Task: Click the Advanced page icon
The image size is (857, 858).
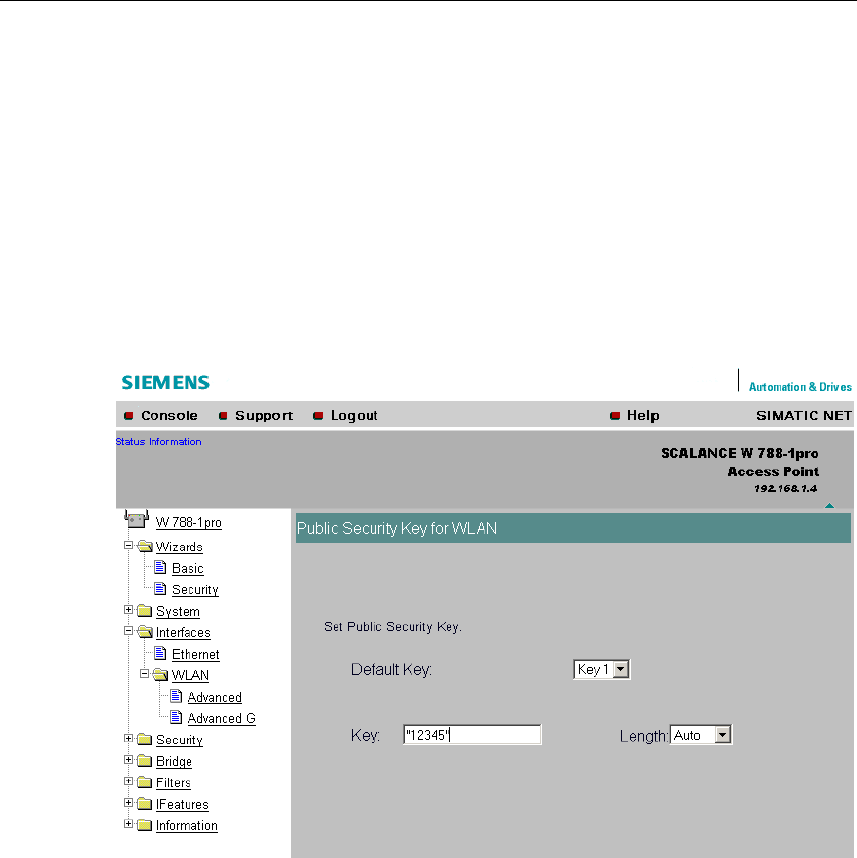Action: (176, 696)
